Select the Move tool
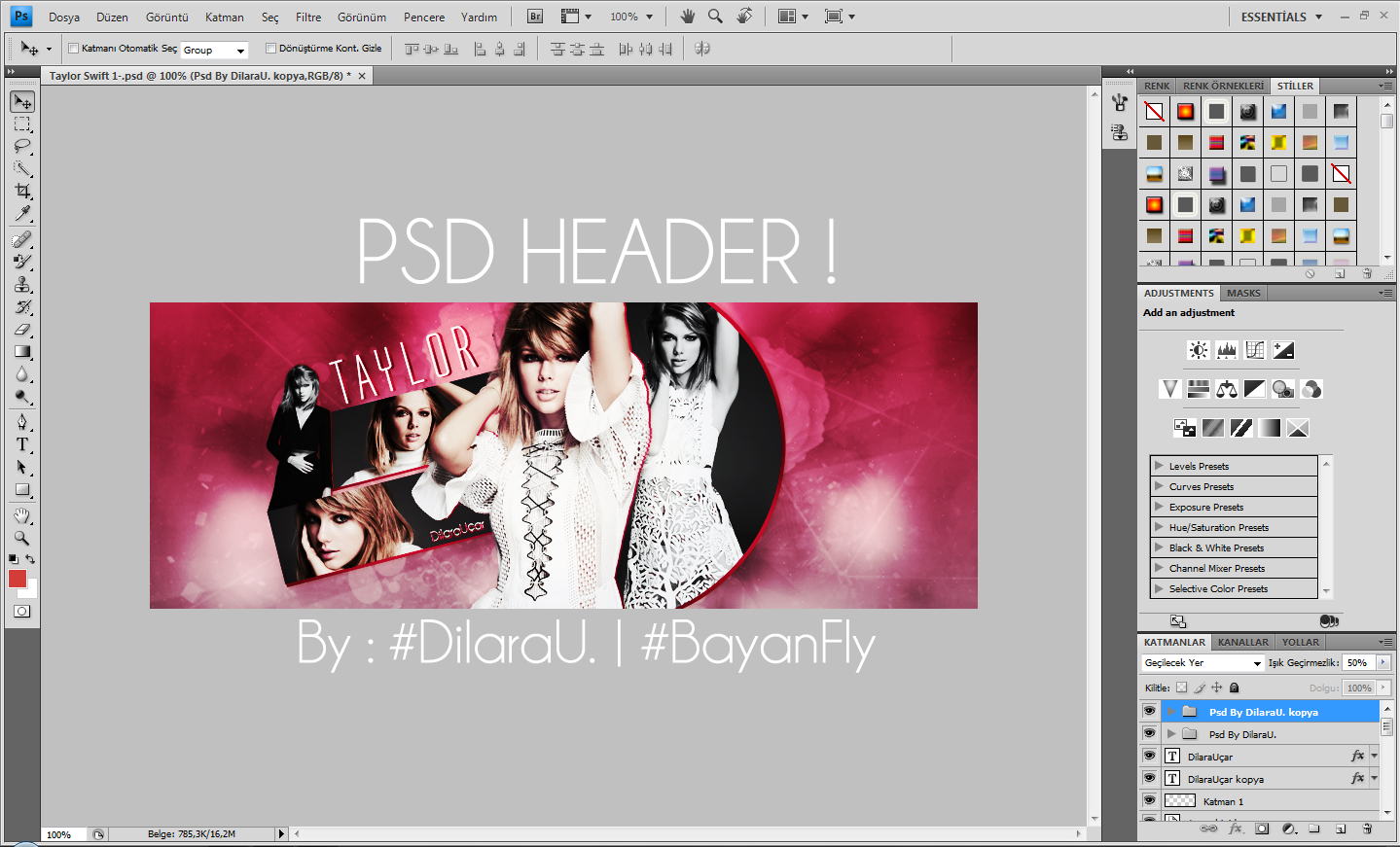 pos(21,101)
